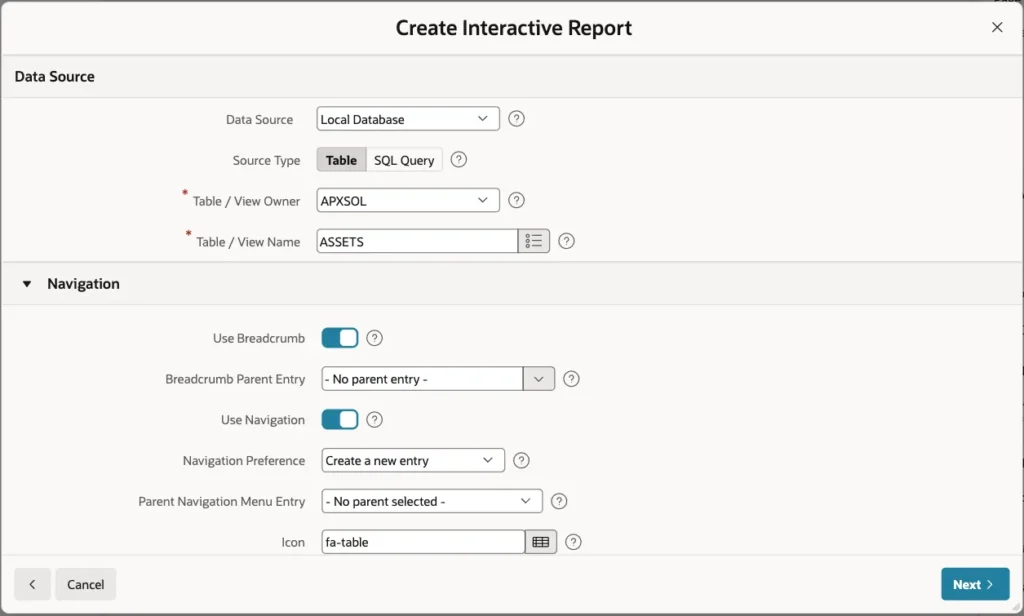This screenshot has height=616, width=1024.
Task: Open the Navigation Preference dropdown
Action: [x=413, y=461]
